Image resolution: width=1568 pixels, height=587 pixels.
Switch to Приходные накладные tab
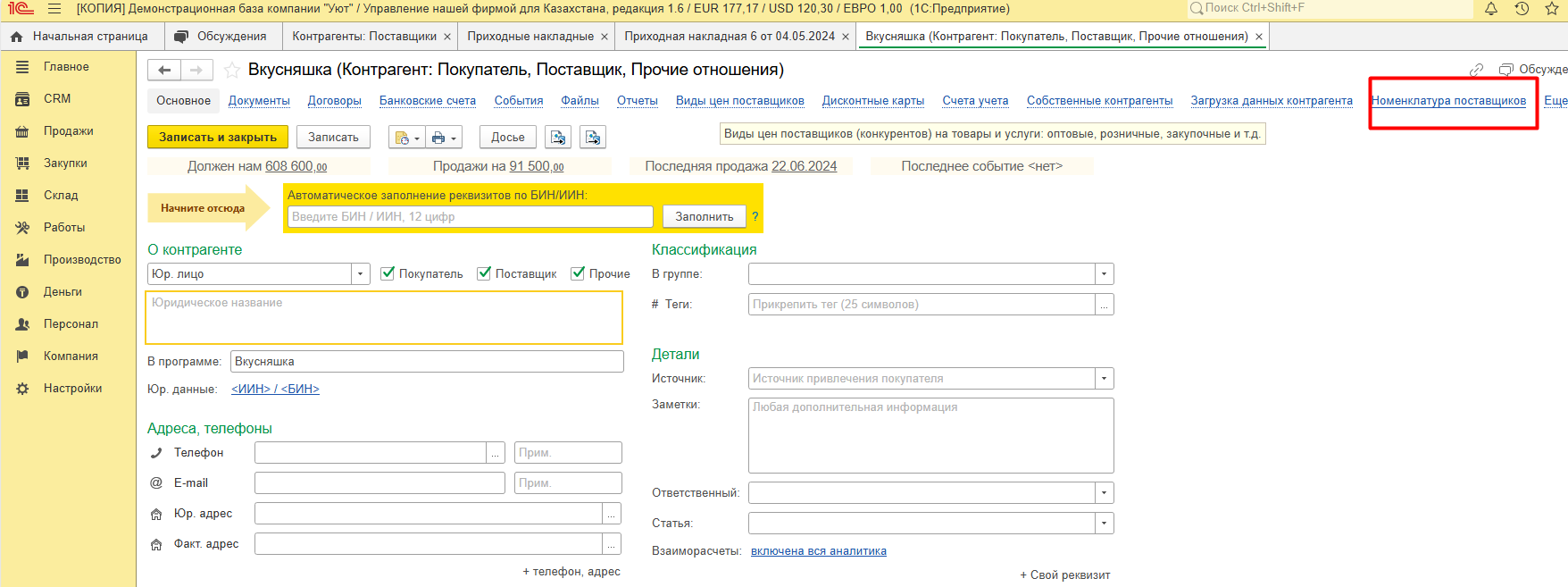[530, 37]
